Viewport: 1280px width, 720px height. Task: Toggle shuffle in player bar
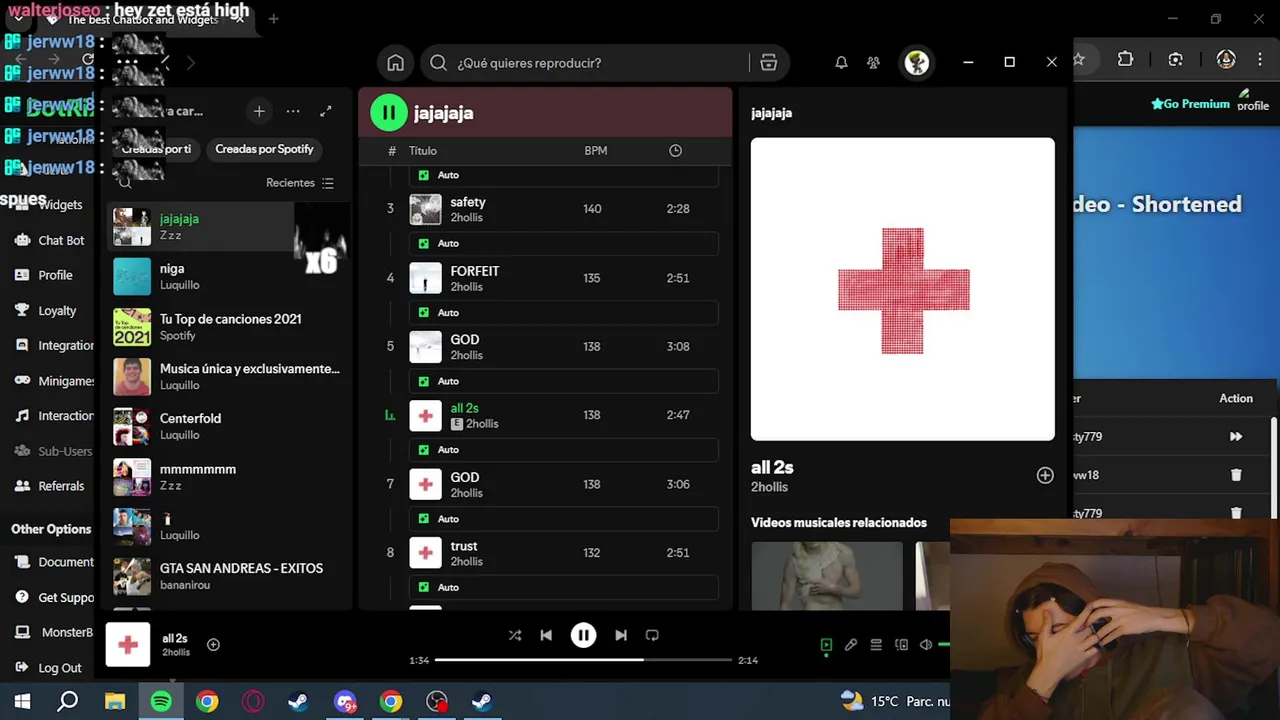514,635
